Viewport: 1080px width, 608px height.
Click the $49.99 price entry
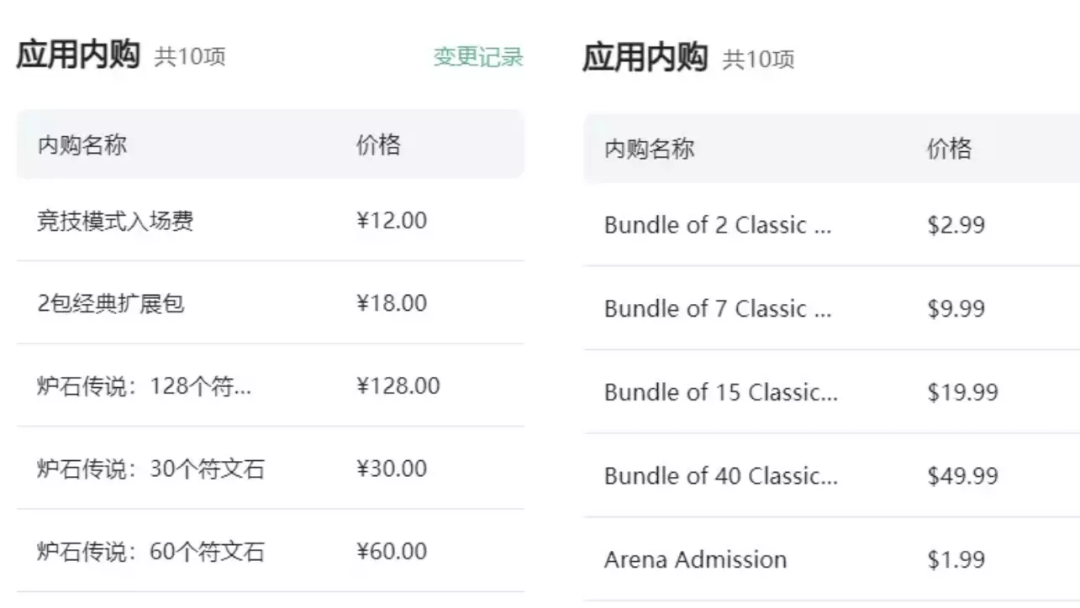962,475
